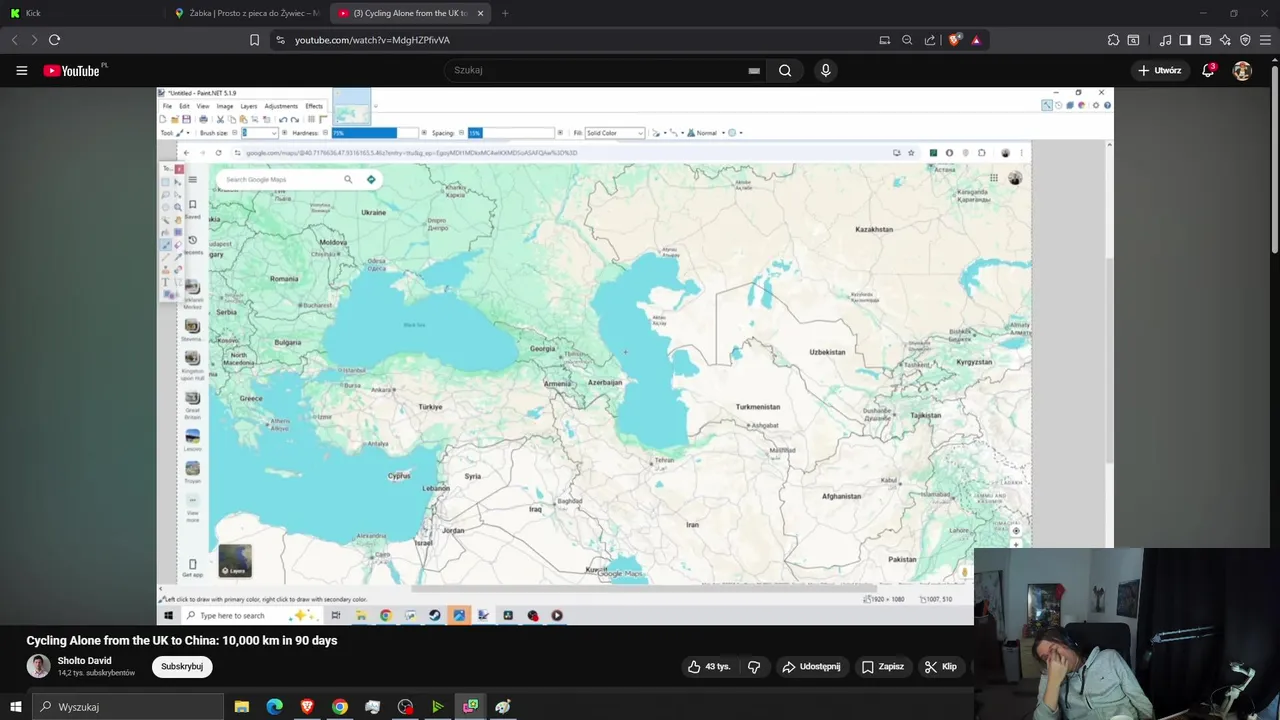Open the Paint palette app in taskbar
The height and width of the screenshot is (720, 1280).
pos(503,707)
